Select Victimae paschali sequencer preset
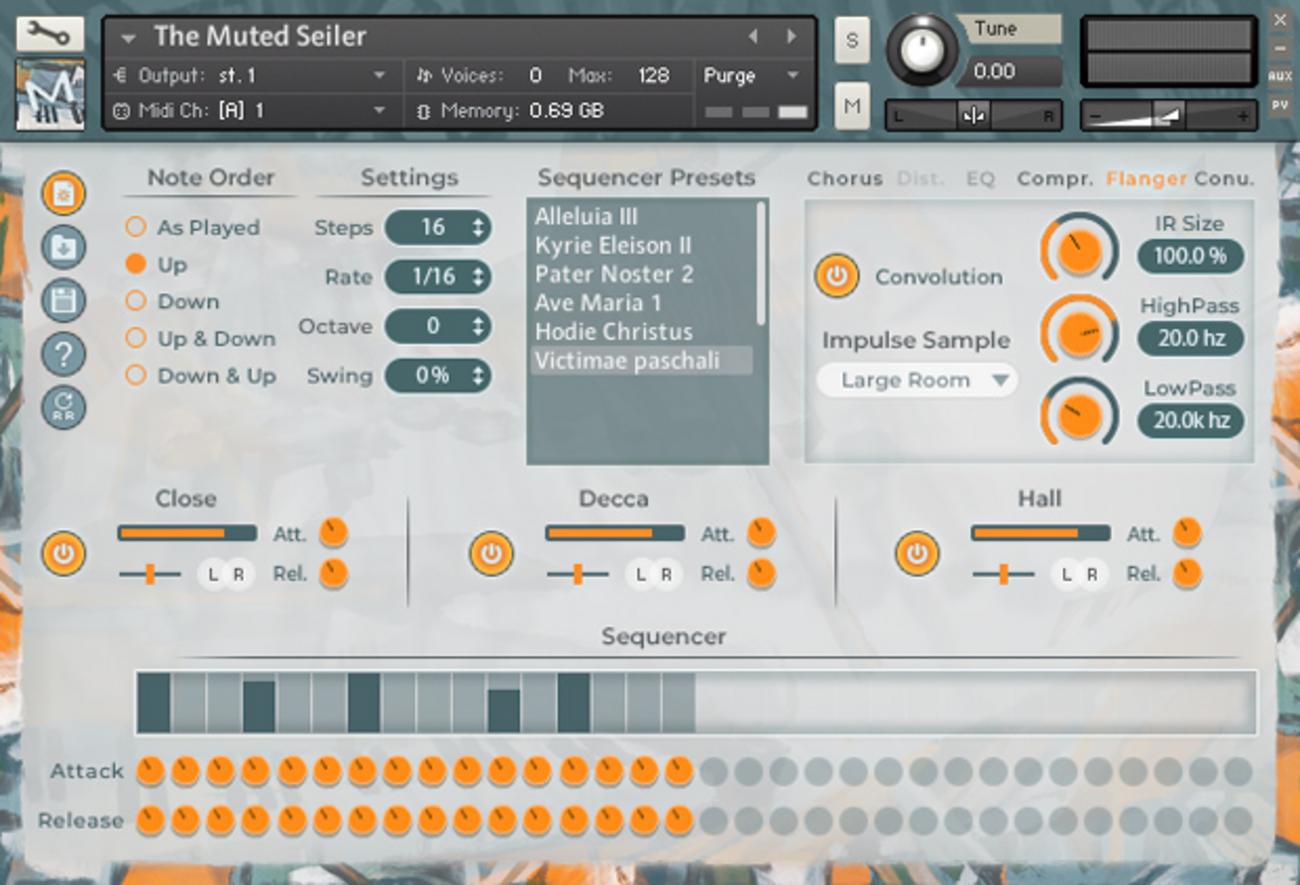The image size is (1300, 885). [643, 361]
